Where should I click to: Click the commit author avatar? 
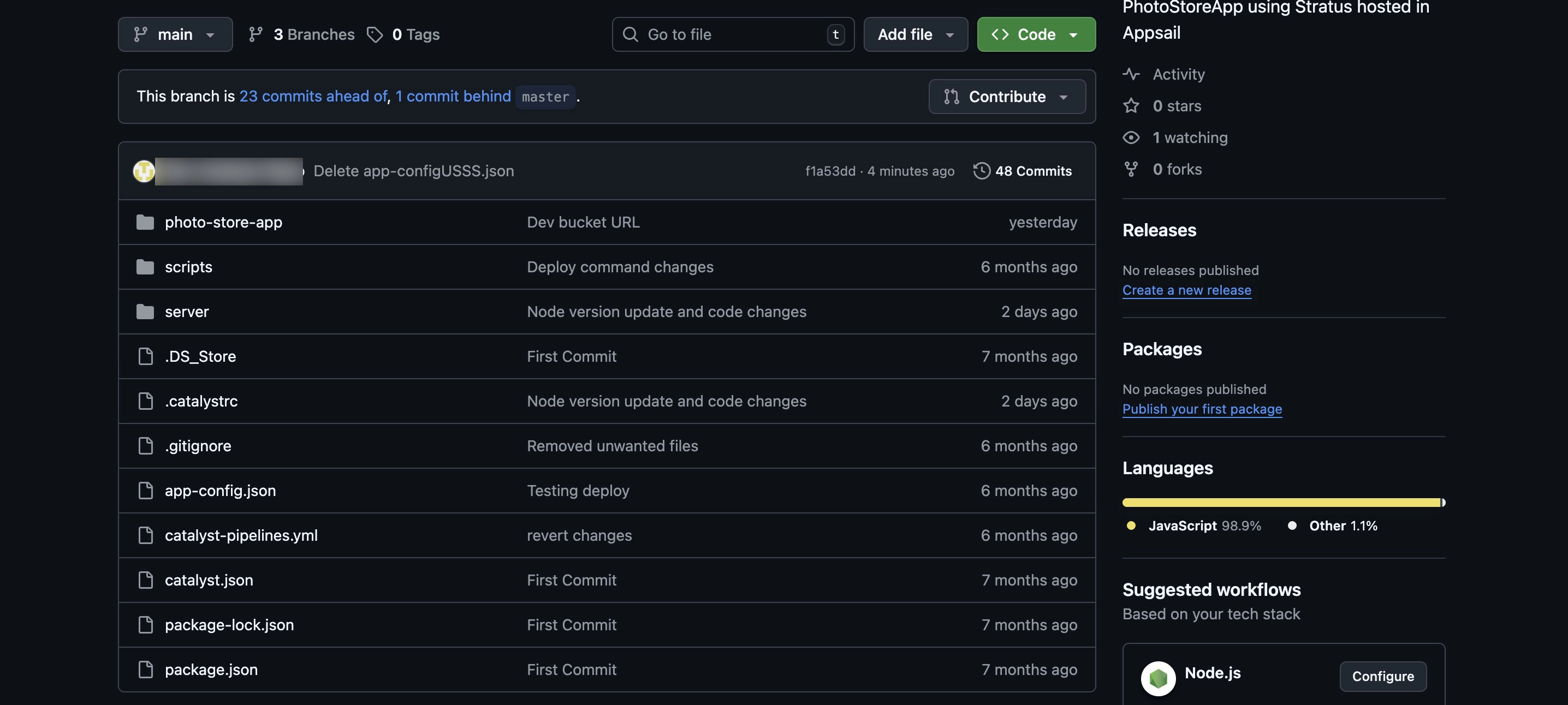144,171
